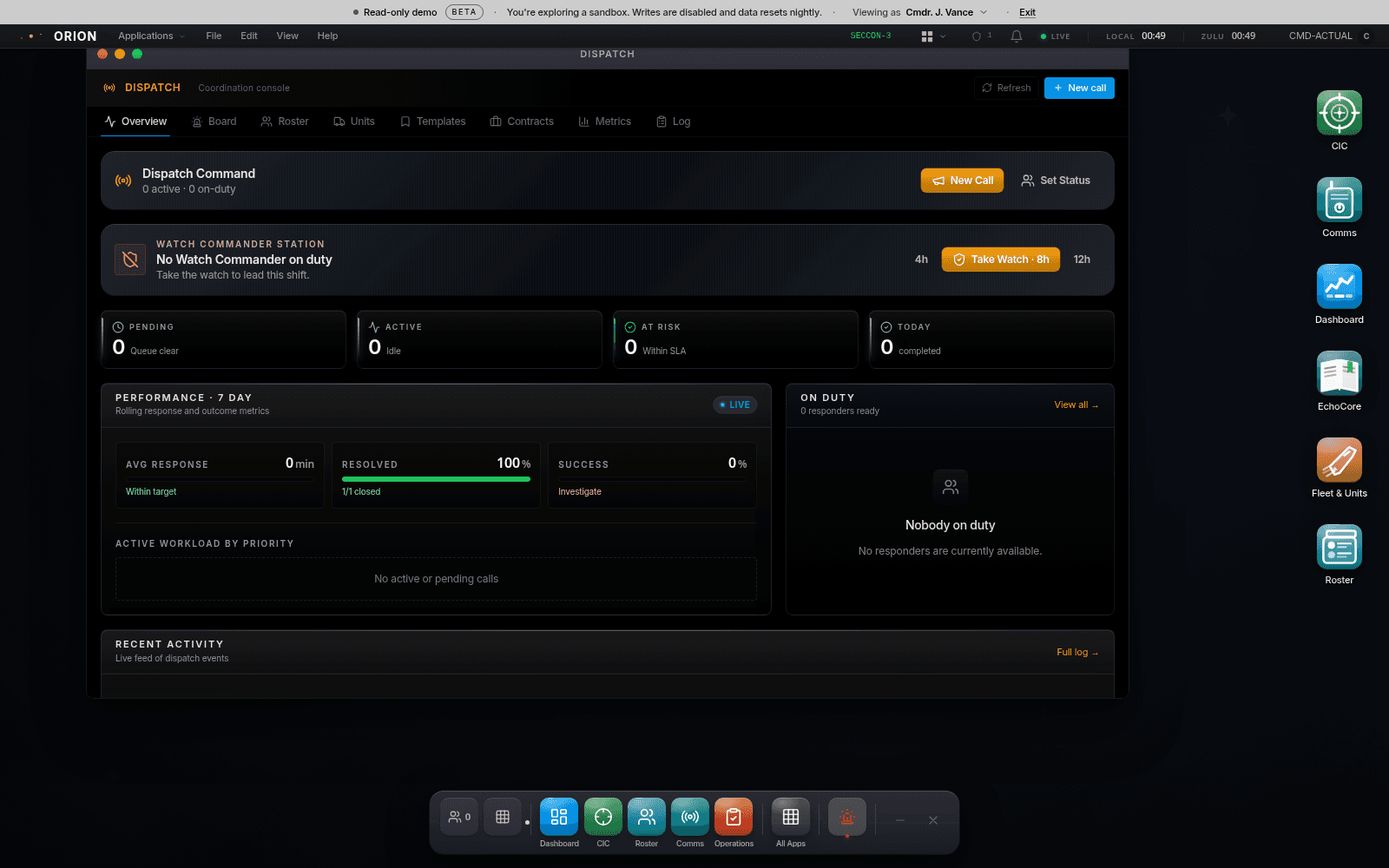Open the View all on-duty link

(x=1076, y=405)
